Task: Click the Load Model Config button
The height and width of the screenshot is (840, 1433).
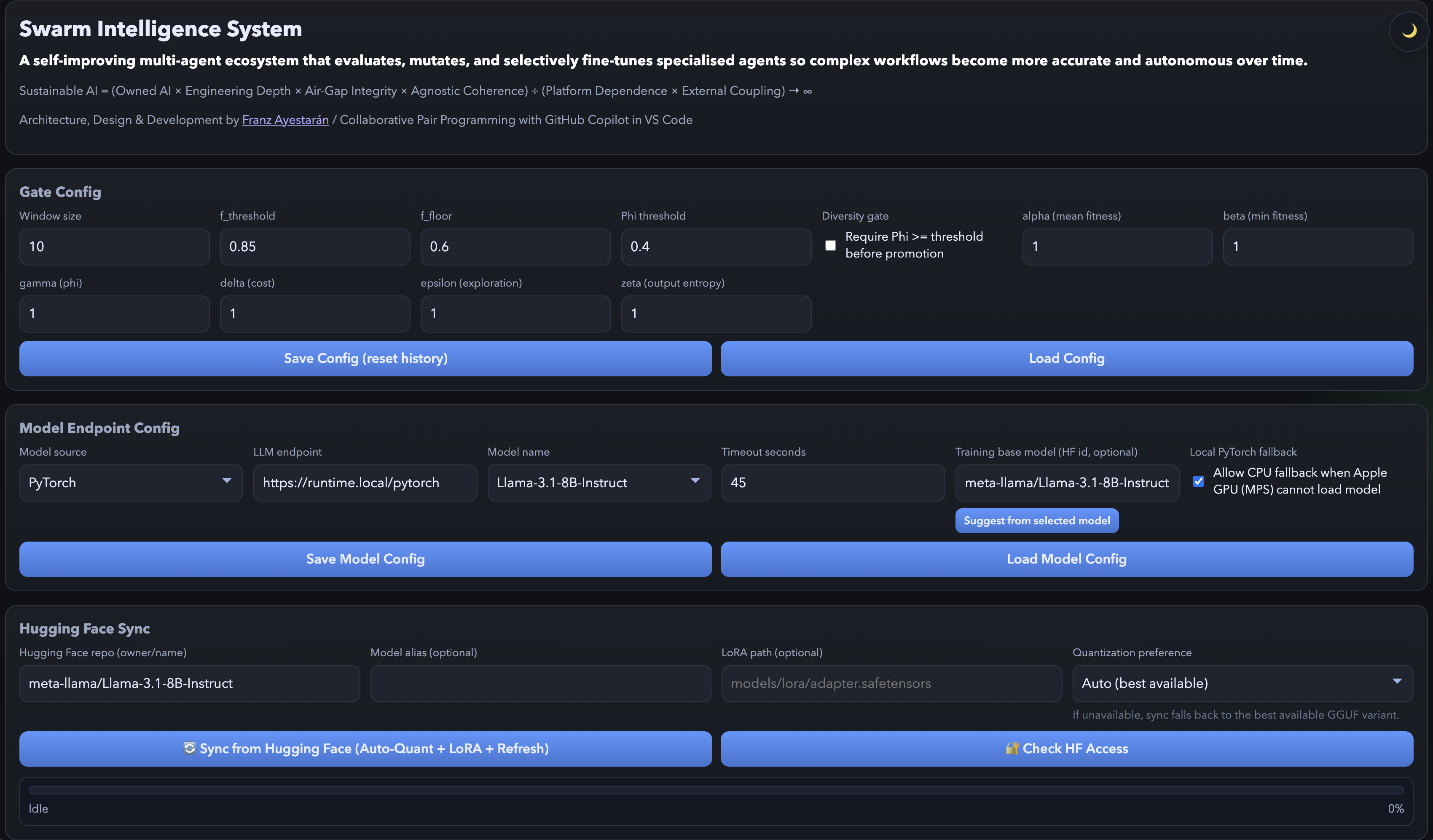Action: pyautogui.click(x=1067, y=559)
